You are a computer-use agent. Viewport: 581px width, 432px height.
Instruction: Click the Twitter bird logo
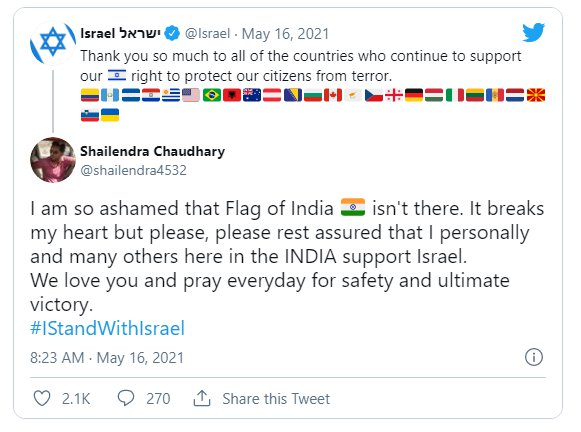pyautogui.click(x=533, y=33)
